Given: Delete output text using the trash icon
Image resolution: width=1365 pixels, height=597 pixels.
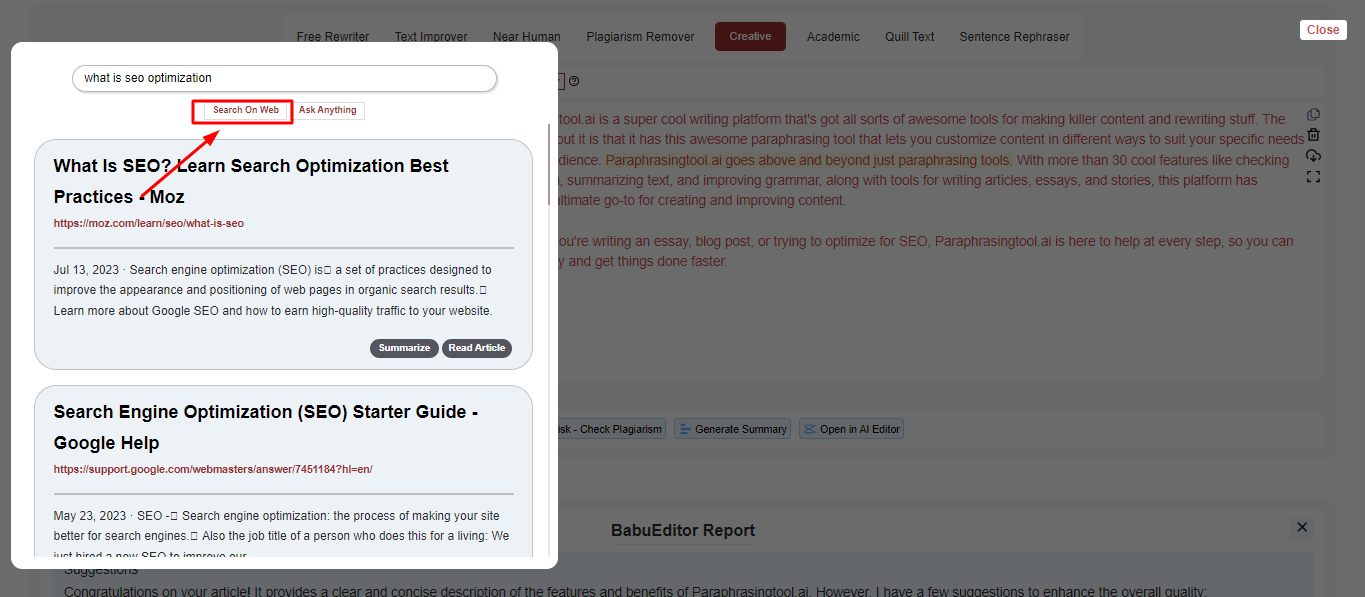Looking at the screenshot, I should (1314, 135).
